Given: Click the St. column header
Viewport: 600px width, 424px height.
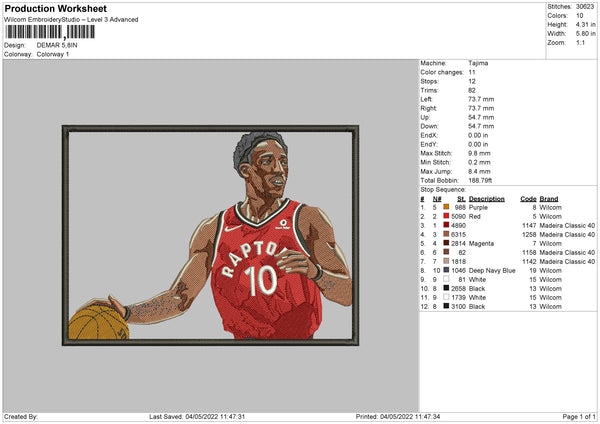Looking at the screenshot, I should coord(462,198).
